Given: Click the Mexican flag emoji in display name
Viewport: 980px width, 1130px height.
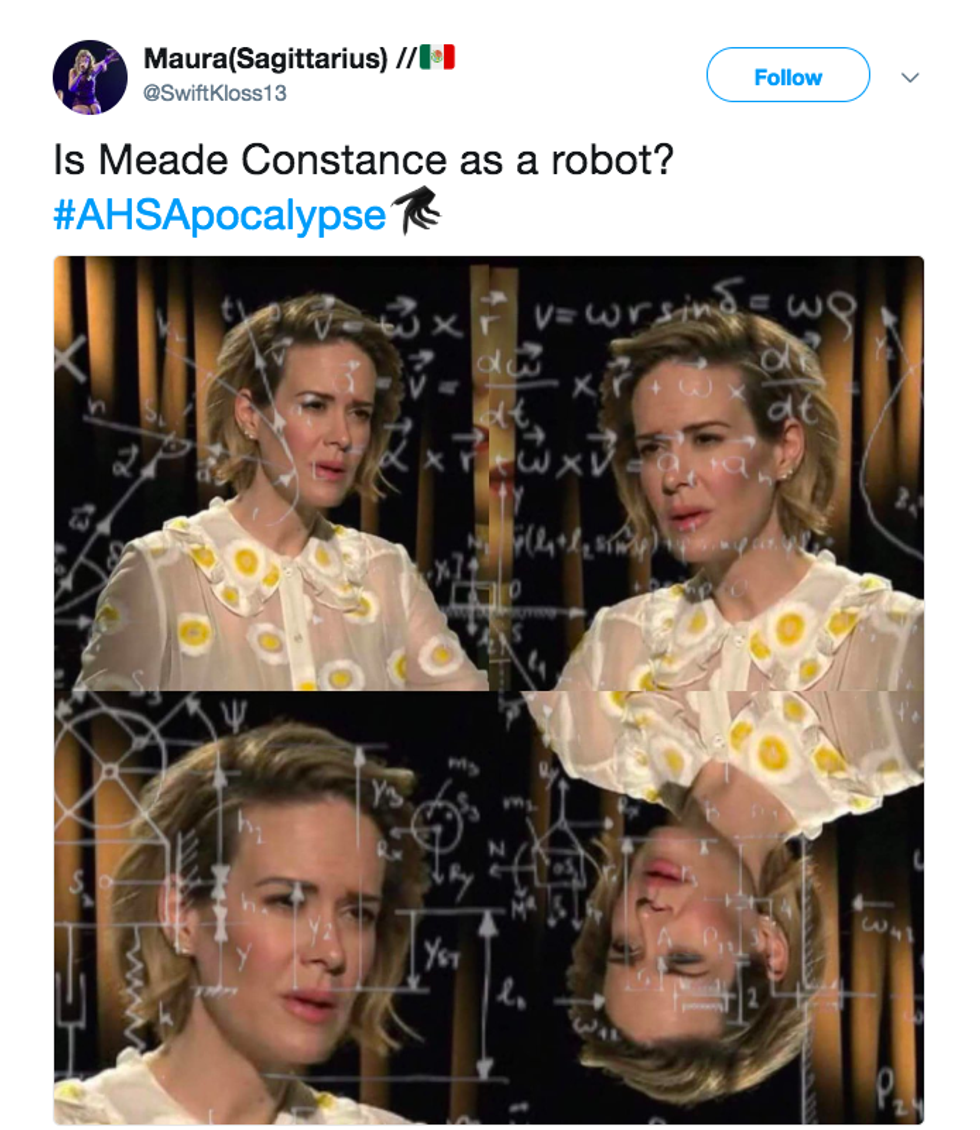Looking at the screenshot, I should coord(437,57).
